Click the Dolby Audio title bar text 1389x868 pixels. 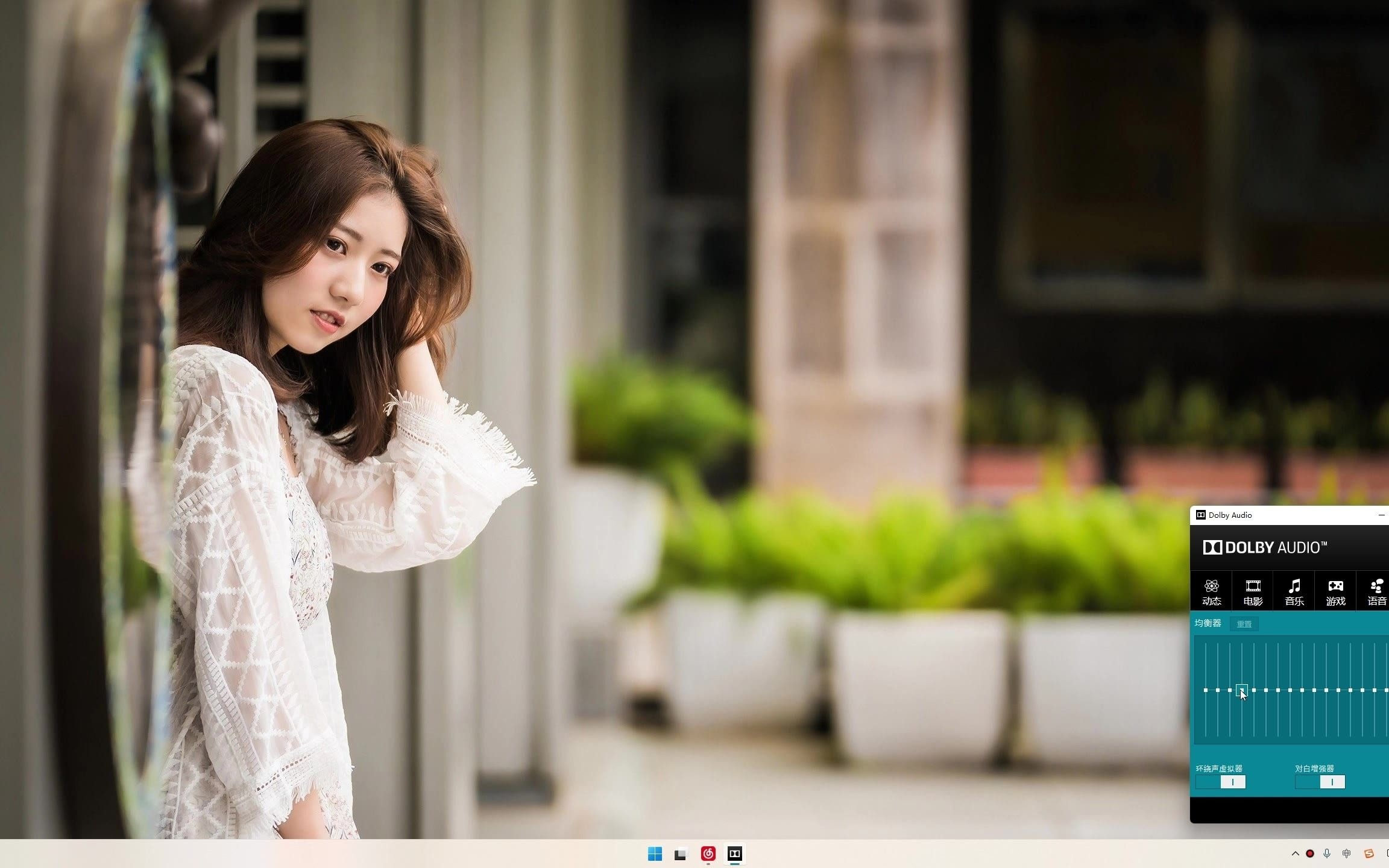point(1230,515)
